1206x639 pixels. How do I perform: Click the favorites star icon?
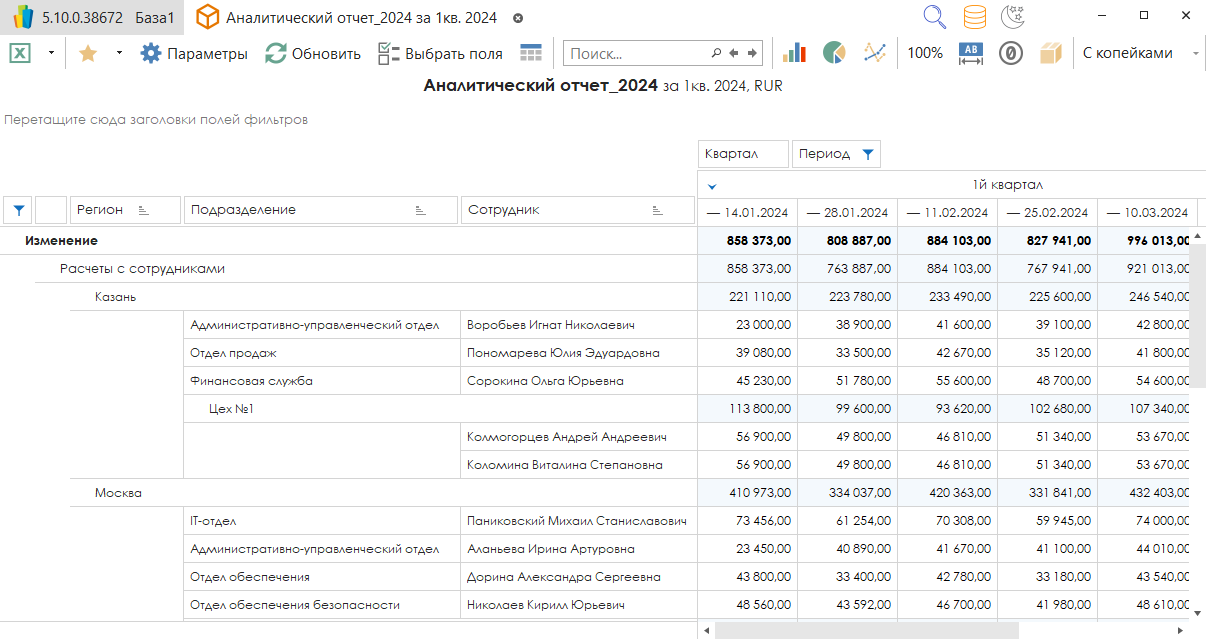click(x=87, y=54)
